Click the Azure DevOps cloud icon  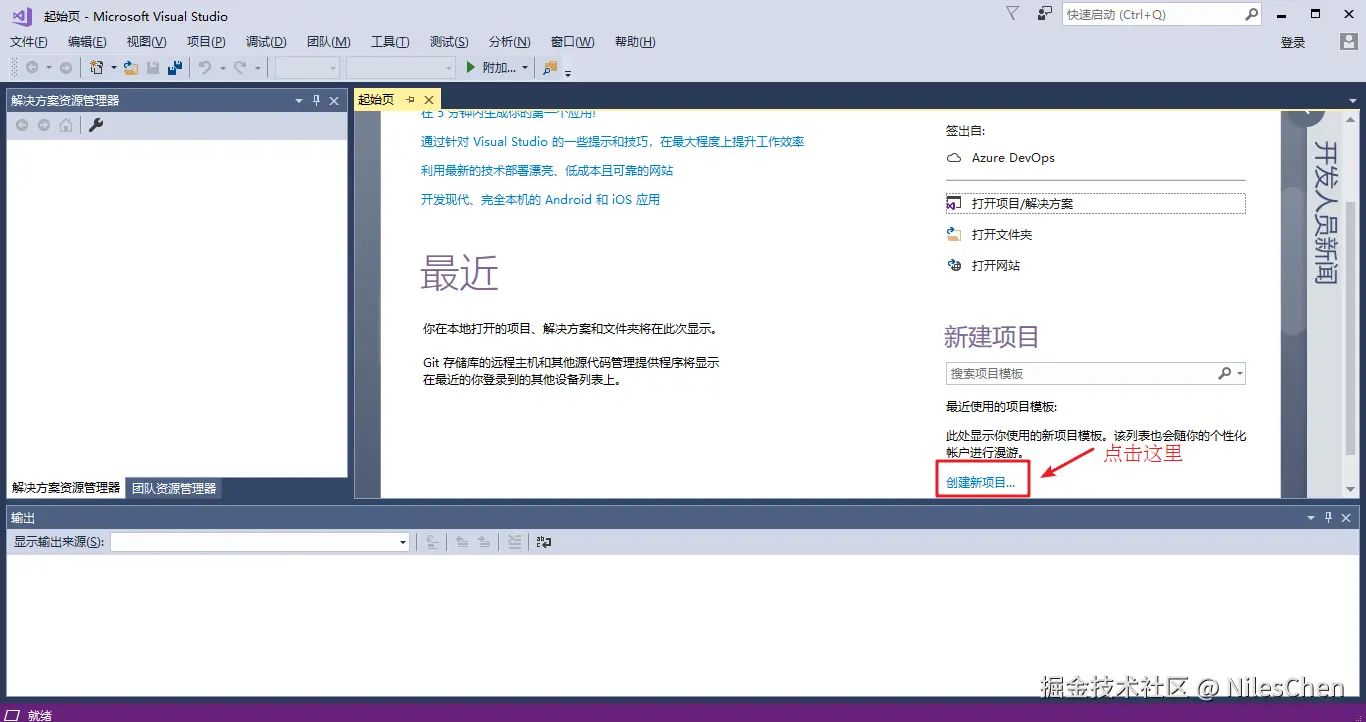pyautogui.click(x=954, y=158)
